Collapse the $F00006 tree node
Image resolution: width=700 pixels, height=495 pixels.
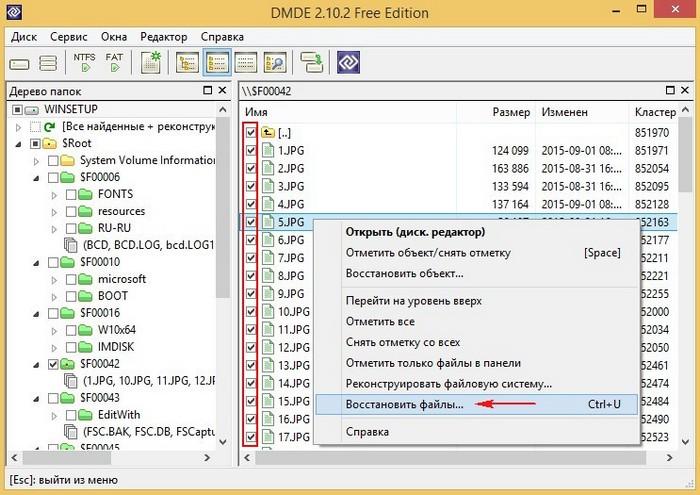click(36, 179)
